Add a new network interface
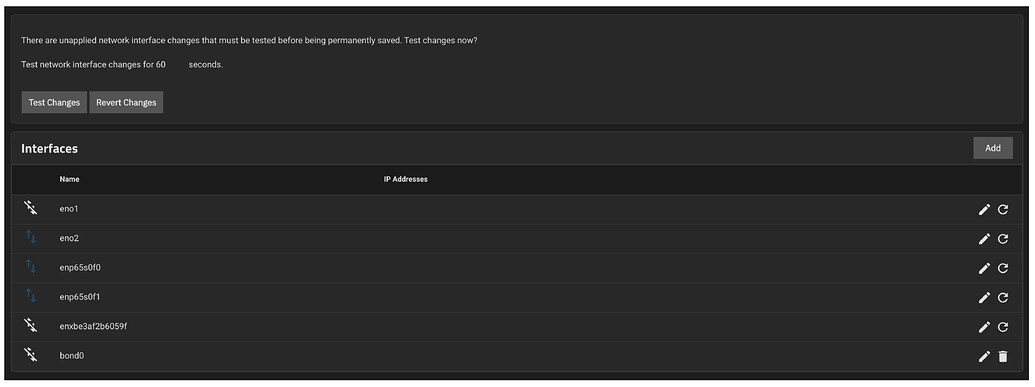 pyautogui.click(x=993, y=148)
